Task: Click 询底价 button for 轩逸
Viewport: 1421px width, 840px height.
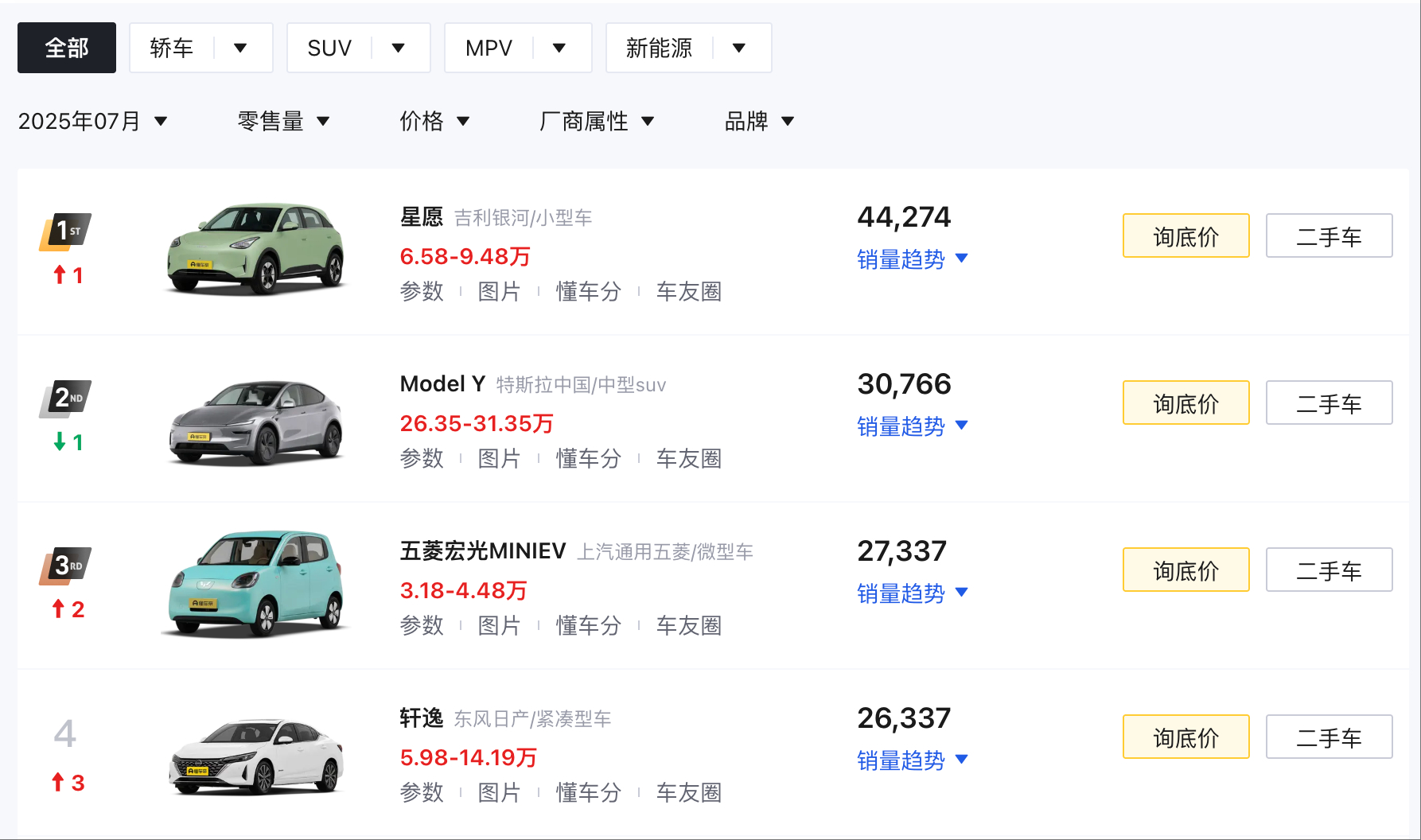Action: 1186,737
